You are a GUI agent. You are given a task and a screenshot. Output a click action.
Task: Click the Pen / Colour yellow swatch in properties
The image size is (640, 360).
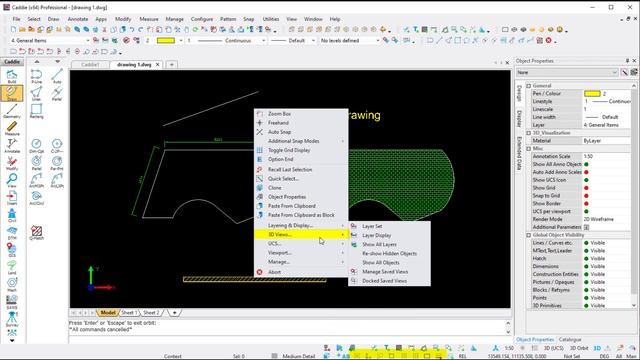pos(592,93)
